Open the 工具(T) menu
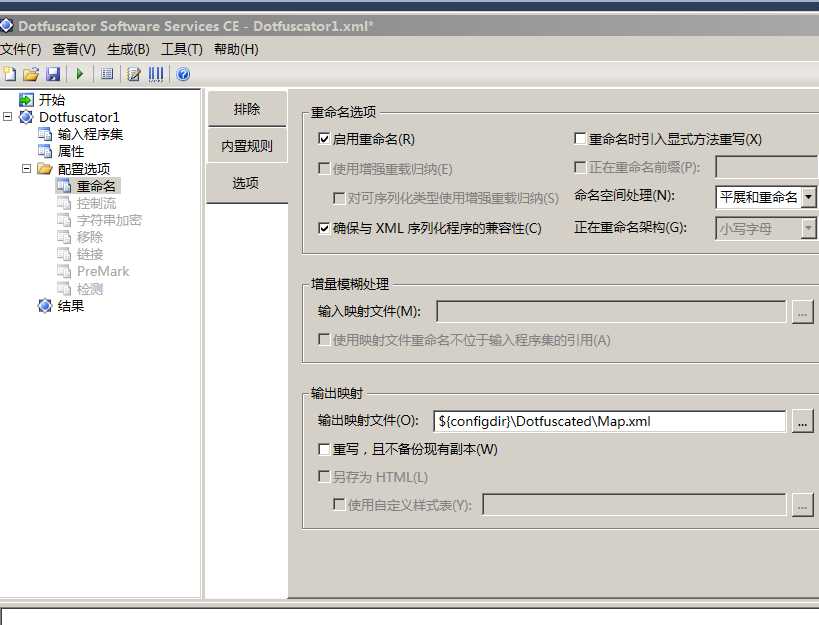819x625 pixels. 182,49
